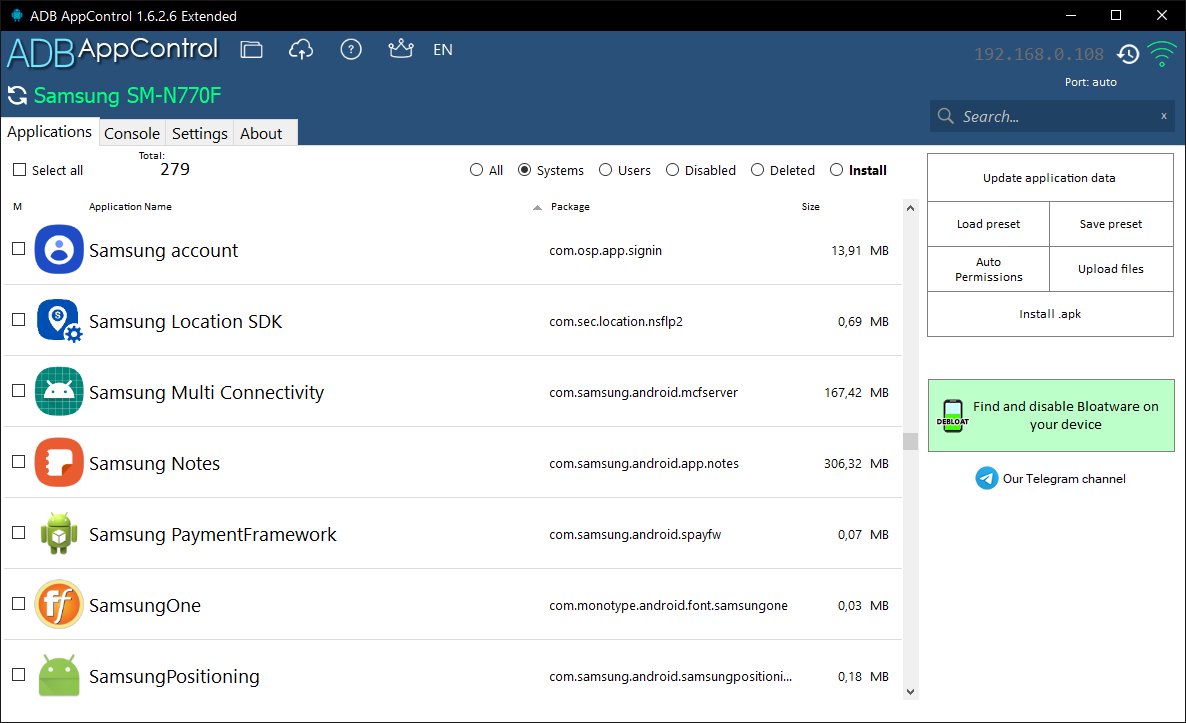The image size is (1186, 723).
Task: Check the Samsung account checkbox
Action: click(x=19, y=249)
